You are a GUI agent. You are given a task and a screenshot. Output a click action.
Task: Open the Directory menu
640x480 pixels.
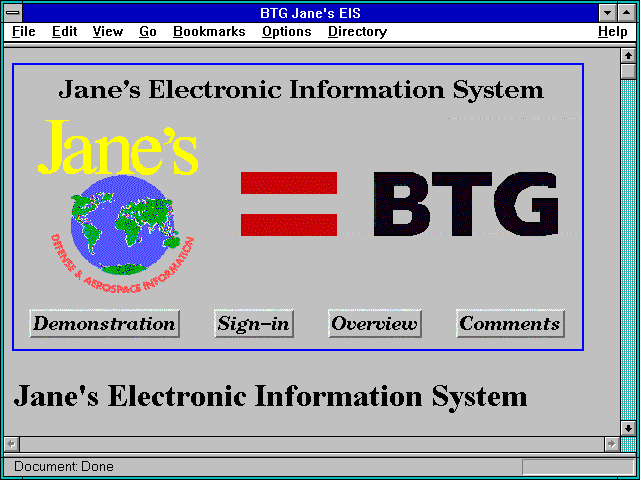(358, 31)
